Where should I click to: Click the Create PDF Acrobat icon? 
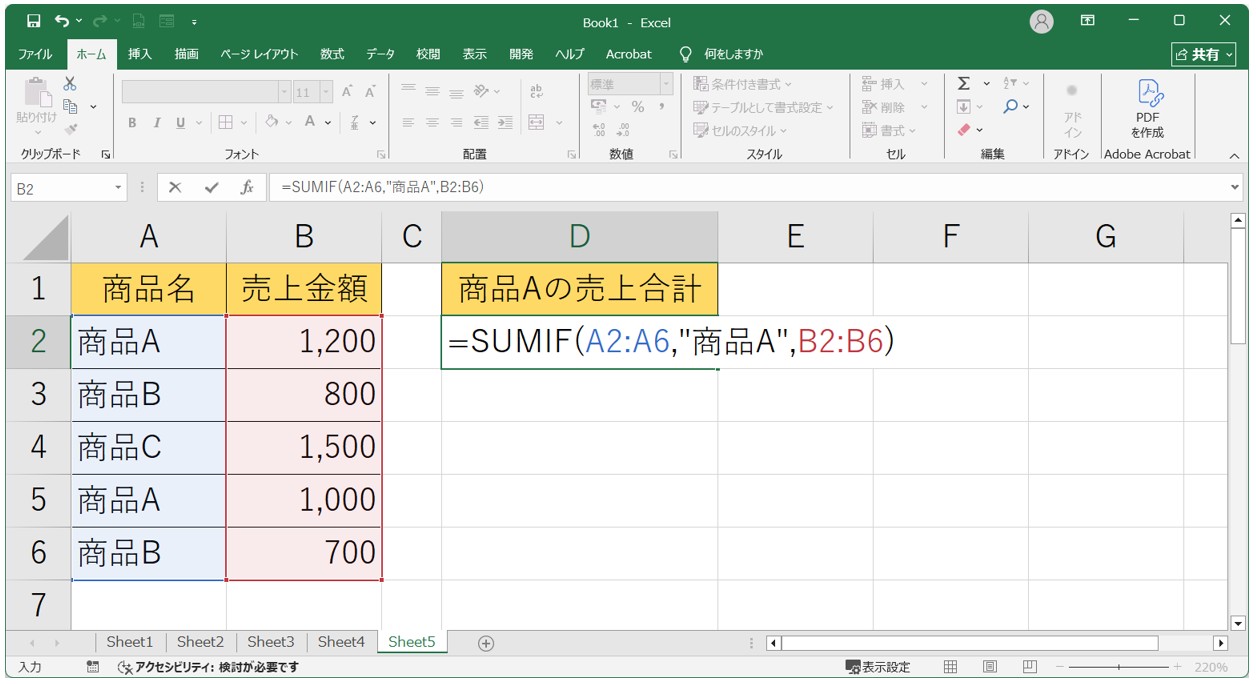(x=1148, y=108)
